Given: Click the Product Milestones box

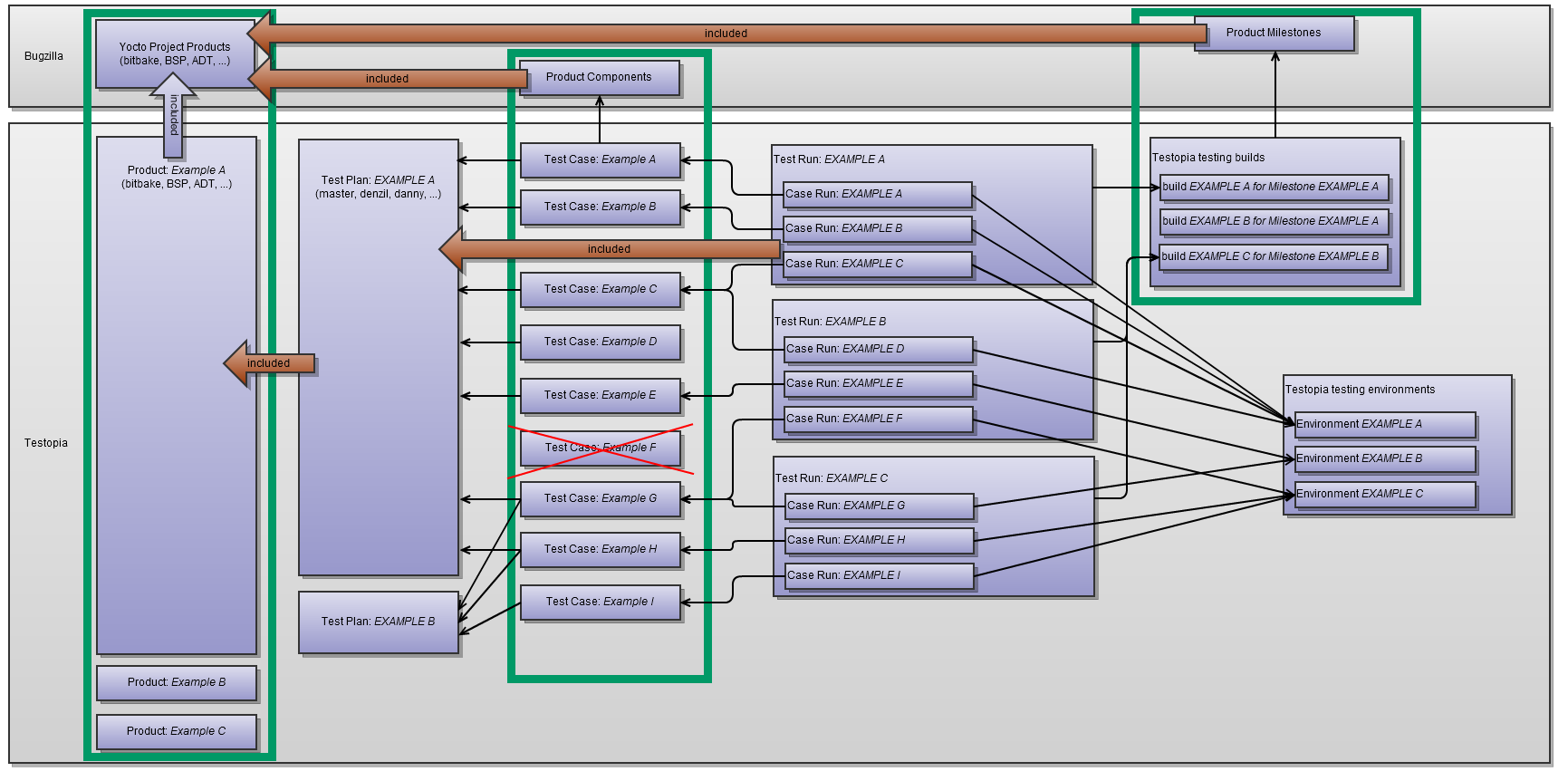Looking at the screenshot, I should click(x=1274, y=34).
